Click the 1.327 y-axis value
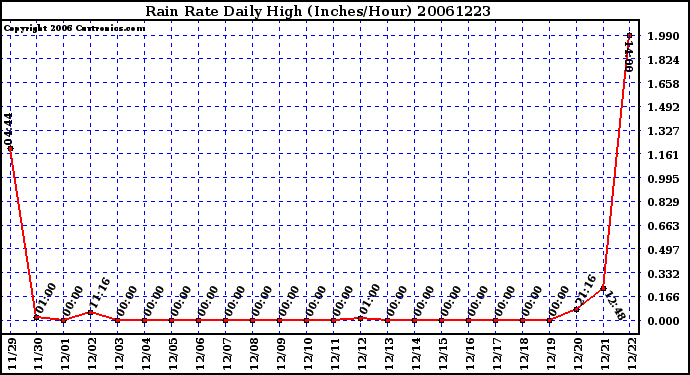The image size is (690, 375). (663, 131)
